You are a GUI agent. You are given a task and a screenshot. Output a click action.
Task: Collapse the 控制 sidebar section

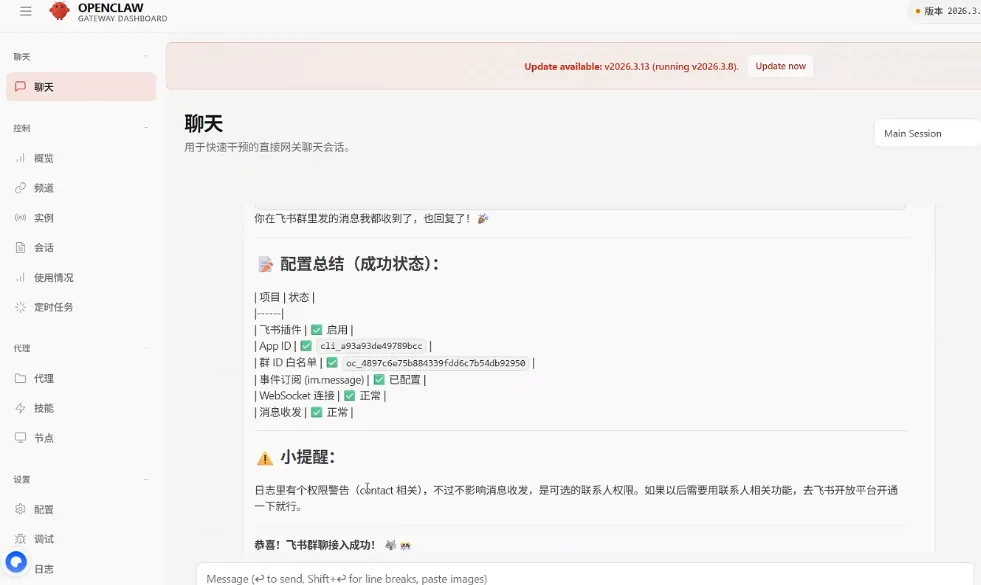[x=146, y=128]
